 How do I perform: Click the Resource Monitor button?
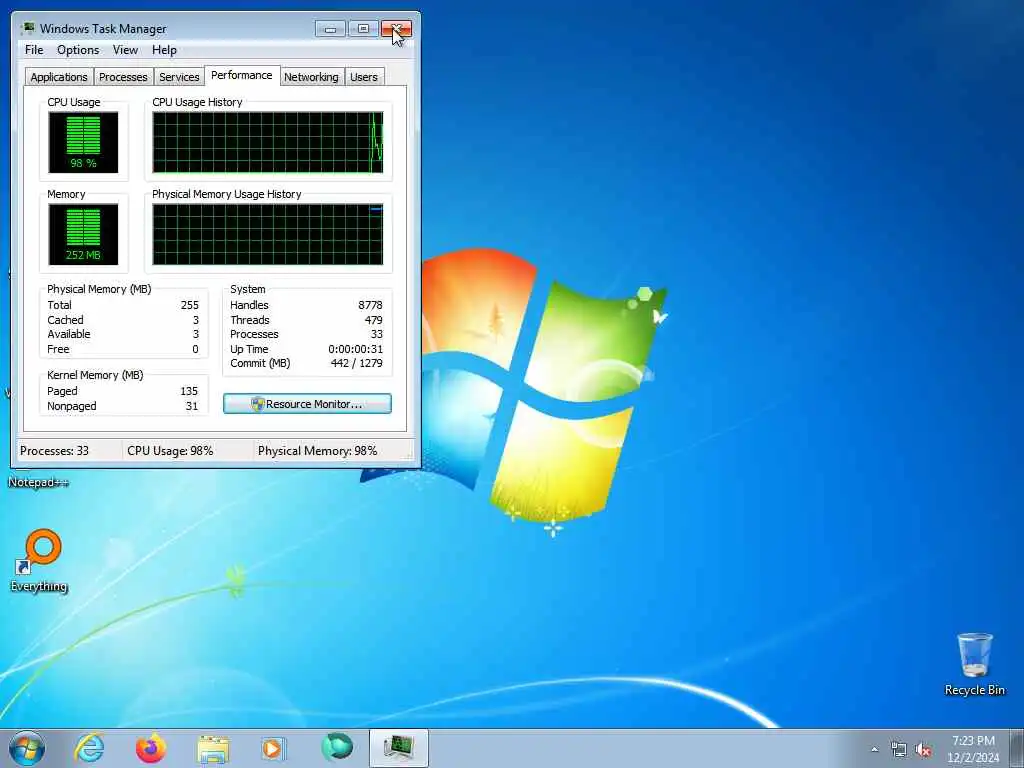click(307, 404)
